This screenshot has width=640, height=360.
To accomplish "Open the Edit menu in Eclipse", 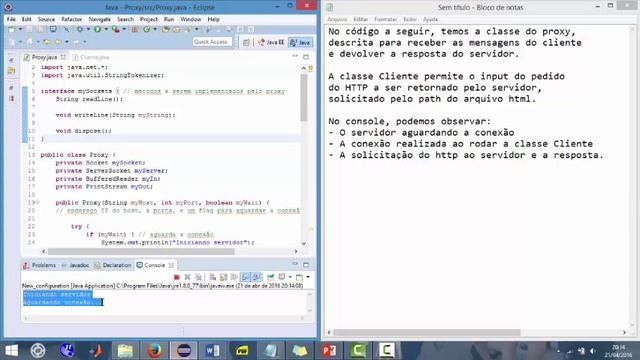I will click(27, 19).
